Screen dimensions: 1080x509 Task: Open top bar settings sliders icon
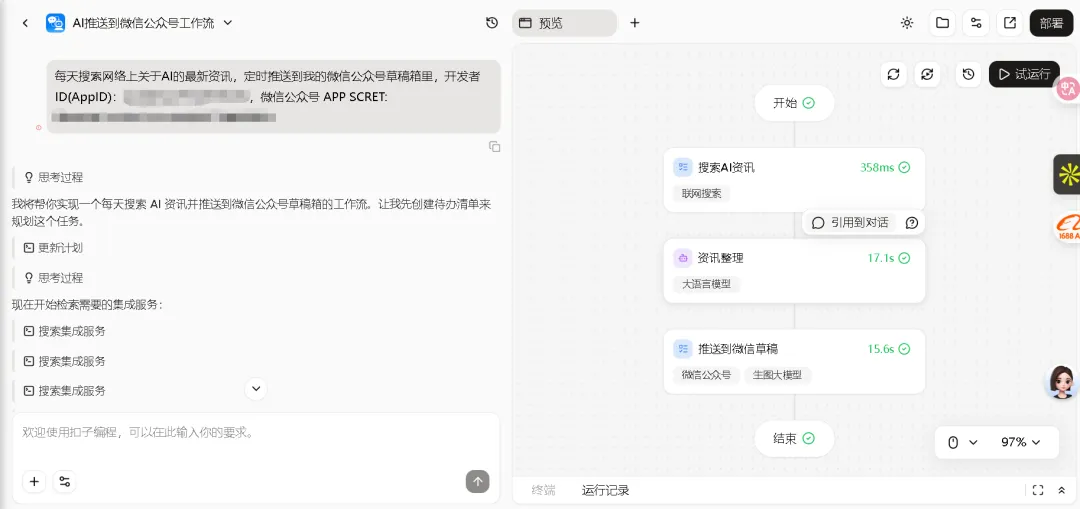point(976,23)
